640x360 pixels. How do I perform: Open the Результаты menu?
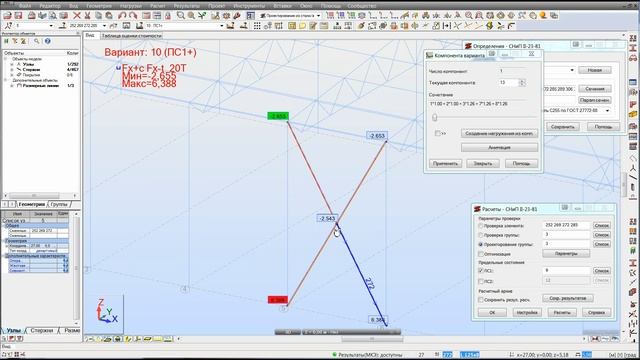click(187, 6)
